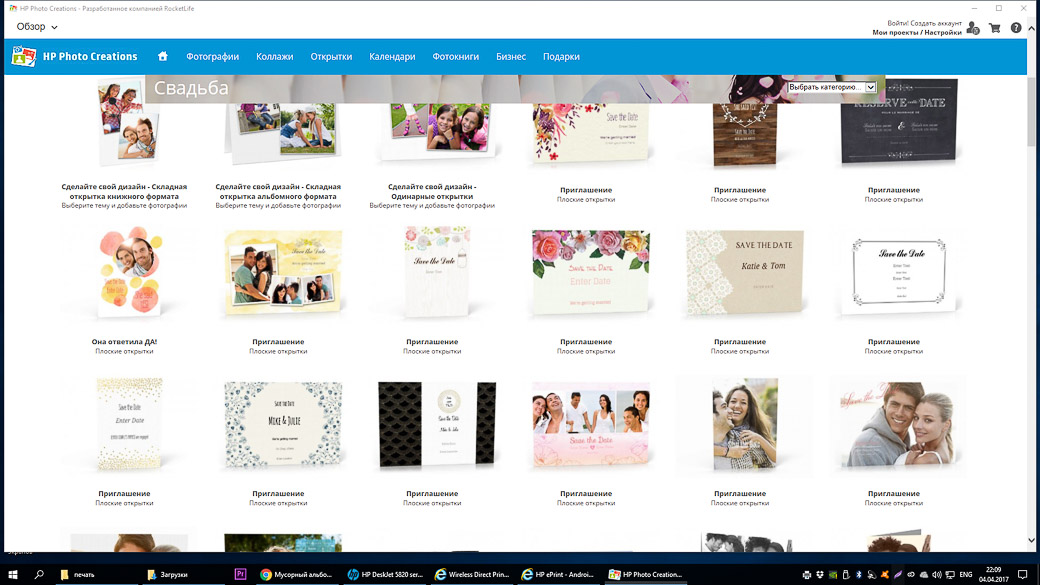This screenshot has height=585, width=1040.
Task: Go to the home page icon
Action: pos(162,56)
